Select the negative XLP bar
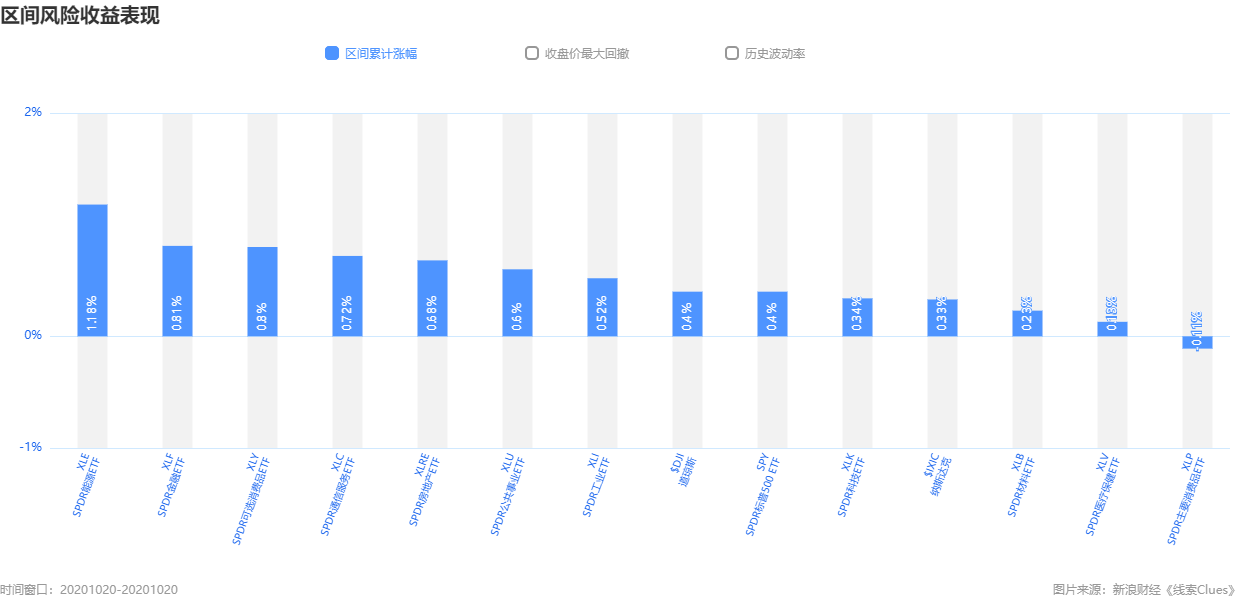This screenshot has height=600, width=1240. point(1197,342)
